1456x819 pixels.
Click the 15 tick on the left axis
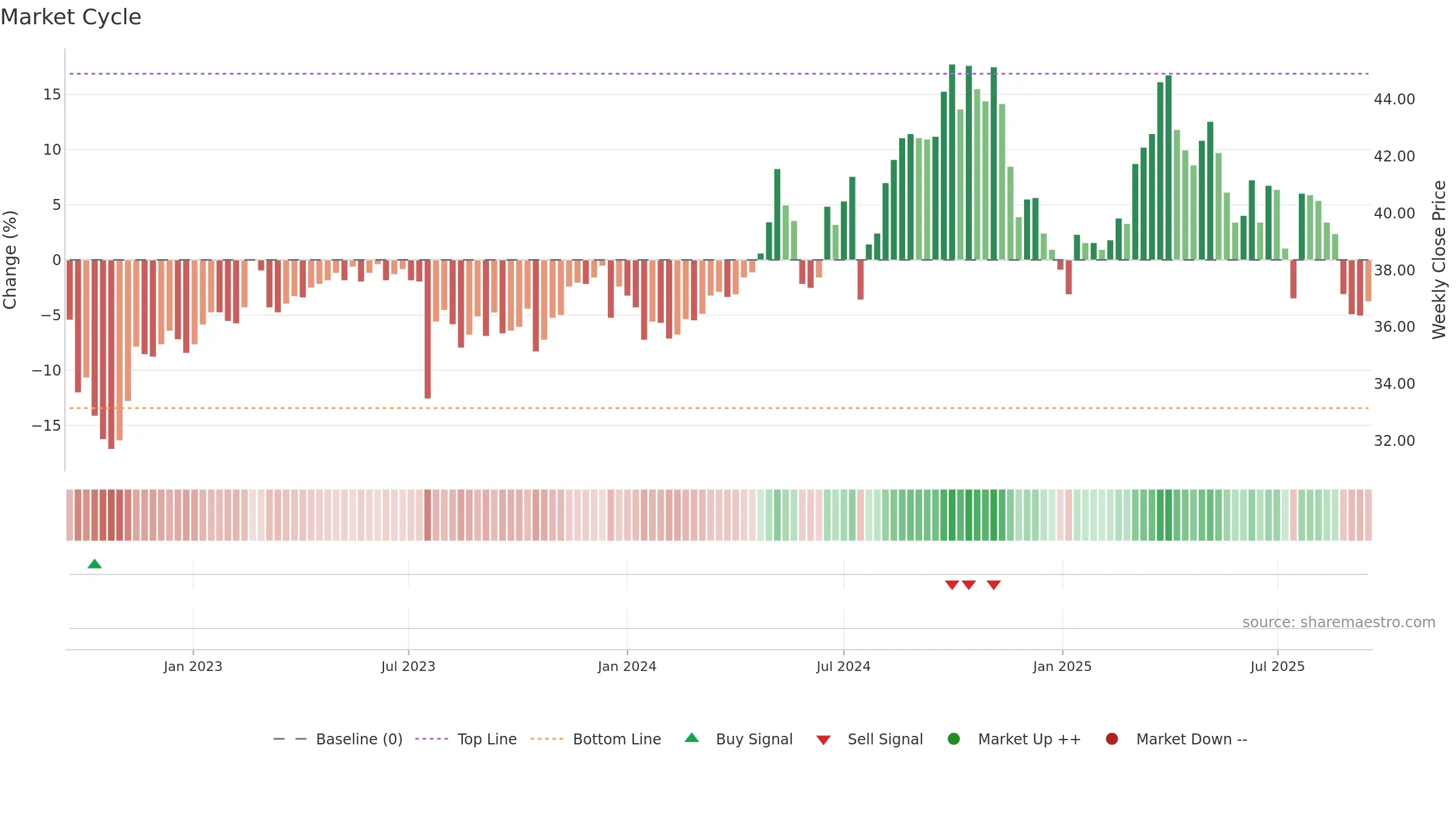coord(52,95)
